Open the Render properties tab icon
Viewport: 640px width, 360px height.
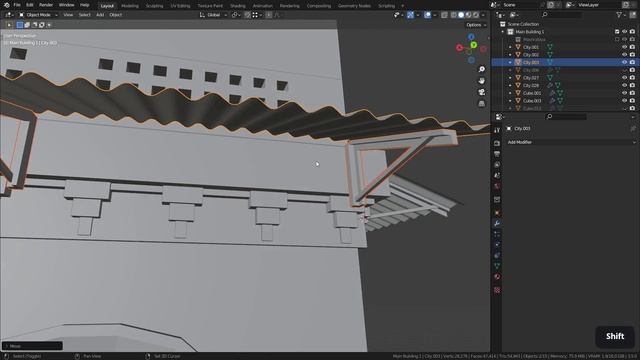point(497,143)
